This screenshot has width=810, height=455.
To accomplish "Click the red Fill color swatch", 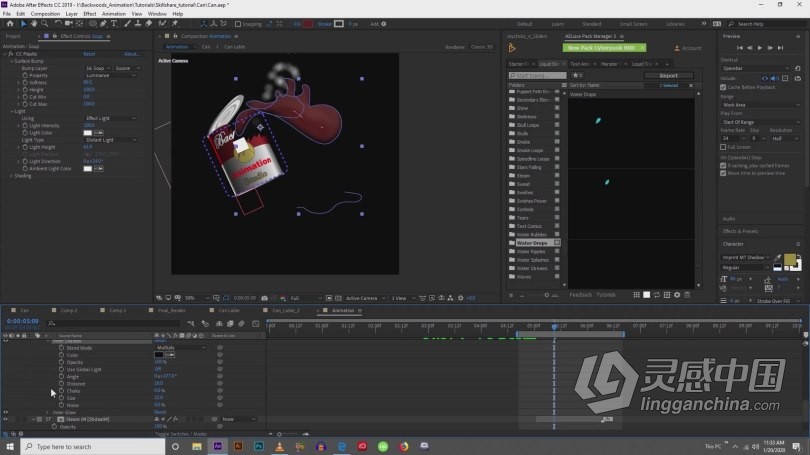I will pos(307,24).
